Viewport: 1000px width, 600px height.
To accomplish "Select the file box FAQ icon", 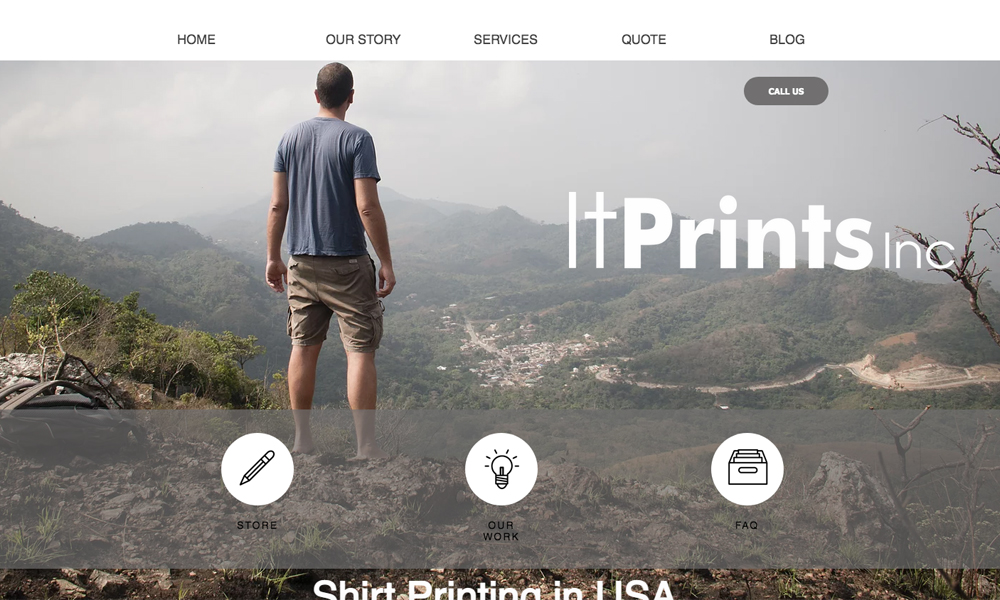I will click(x=747, y=469).
